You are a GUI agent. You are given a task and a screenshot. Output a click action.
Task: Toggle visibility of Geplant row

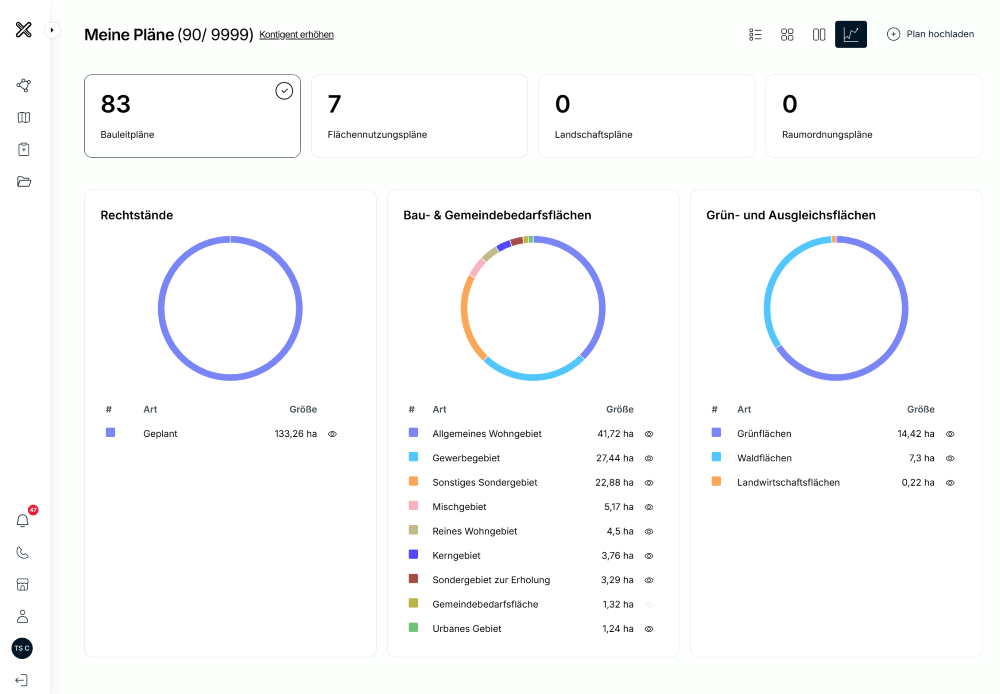point(332,434)
